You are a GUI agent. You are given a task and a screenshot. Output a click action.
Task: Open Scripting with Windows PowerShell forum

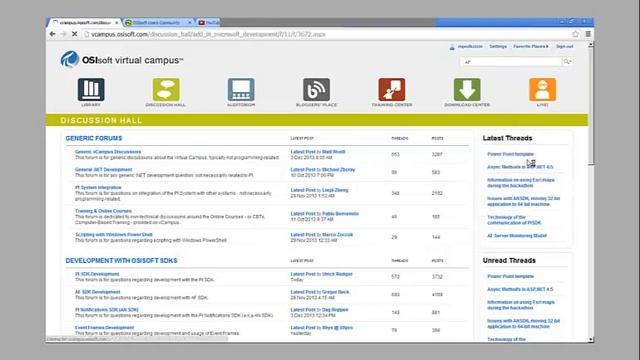(113, 235)
